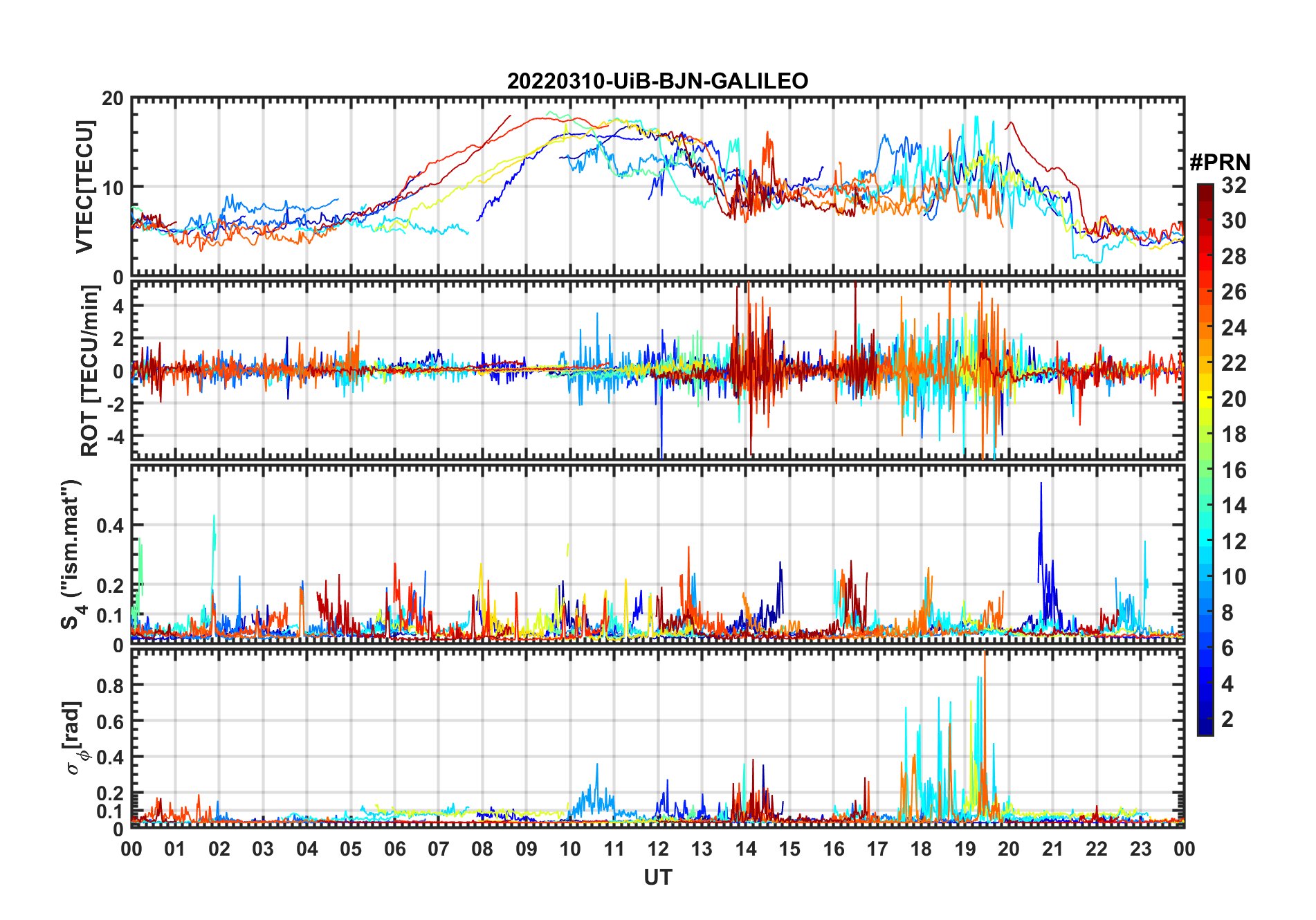Click colorbar tick label 16
Image resolution: width=1316 pixels, height=920 pixels.
click(x=1234, y=470)
